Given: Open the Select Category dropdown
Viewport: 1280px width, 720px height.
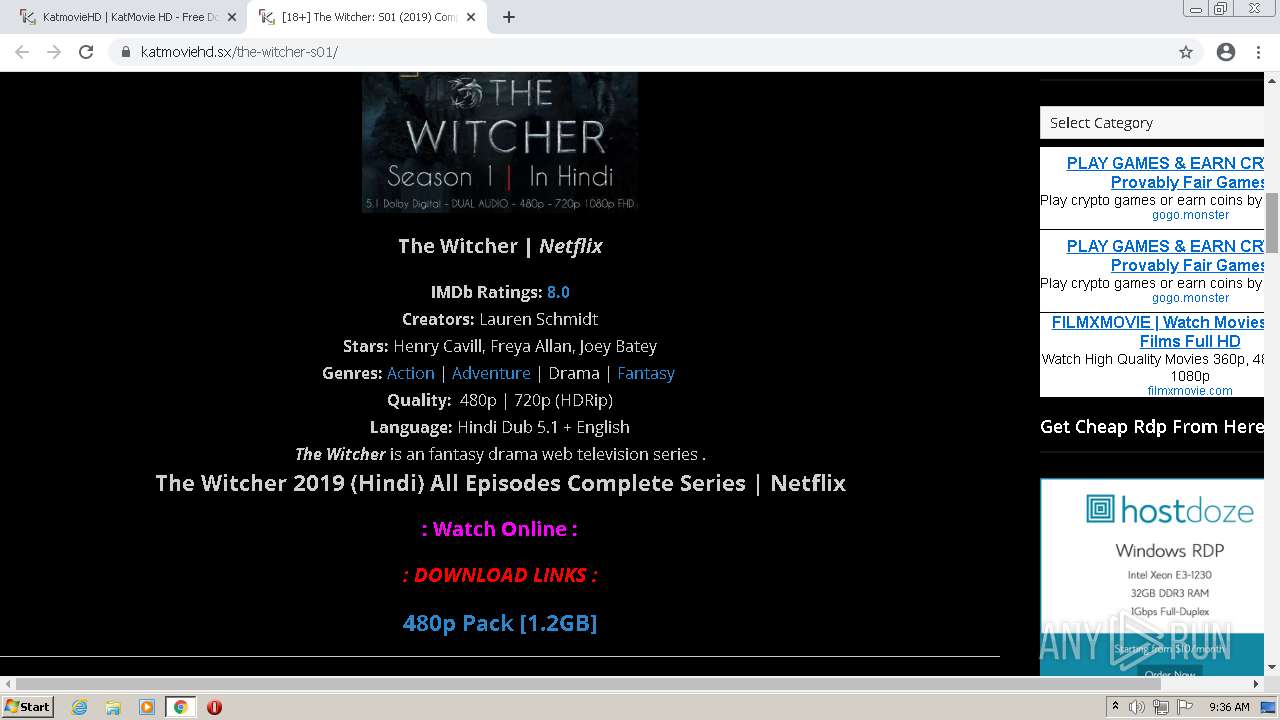Looking at the screenshot, I should (1152, 123).
